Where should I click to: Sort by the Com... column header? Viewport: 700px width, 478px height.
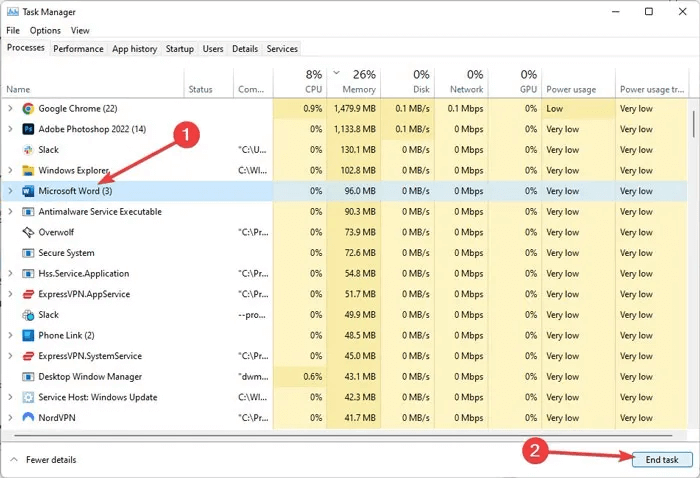pos(253,83)
